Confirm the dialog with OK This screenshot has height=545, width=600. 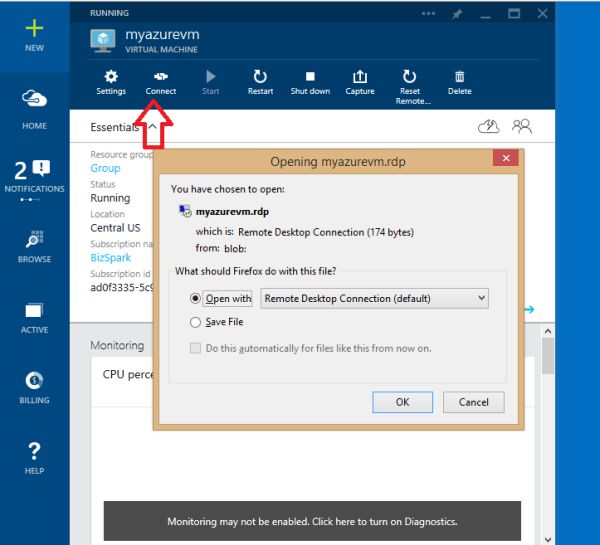pyautogui.click(x=403, y=402)
